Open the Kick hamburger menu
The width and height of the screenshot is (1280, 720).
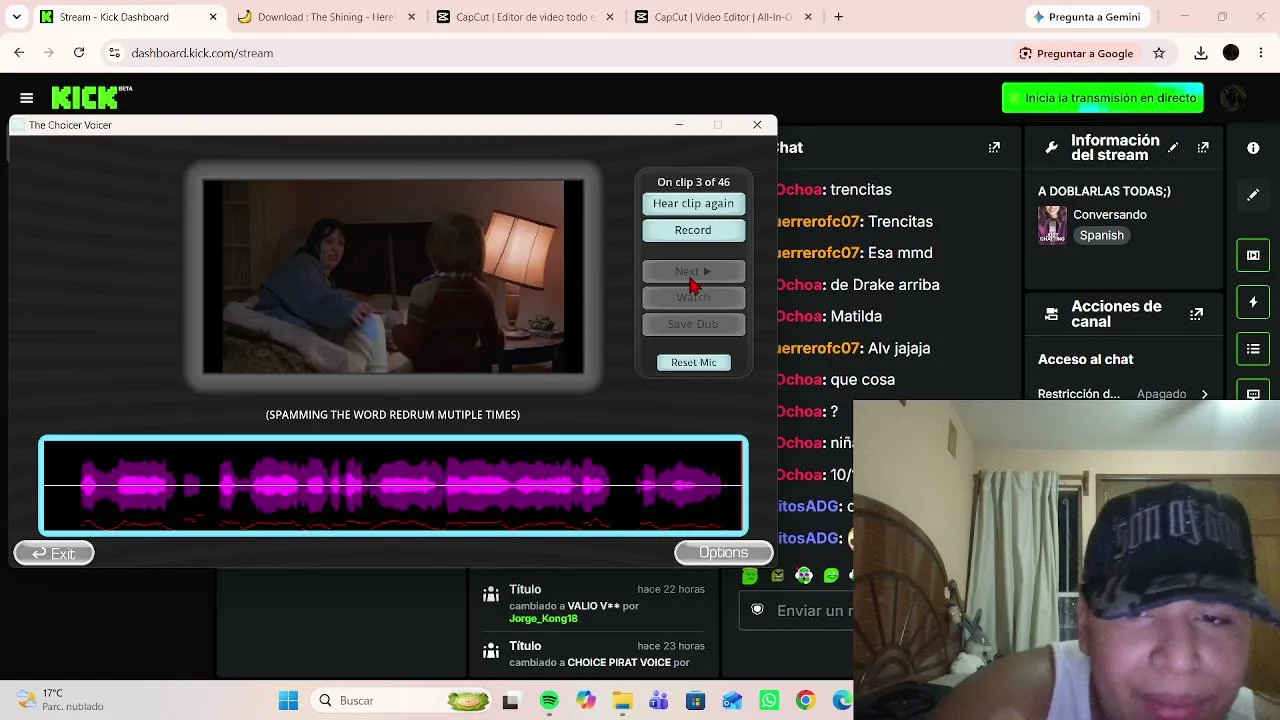(27, 98)
